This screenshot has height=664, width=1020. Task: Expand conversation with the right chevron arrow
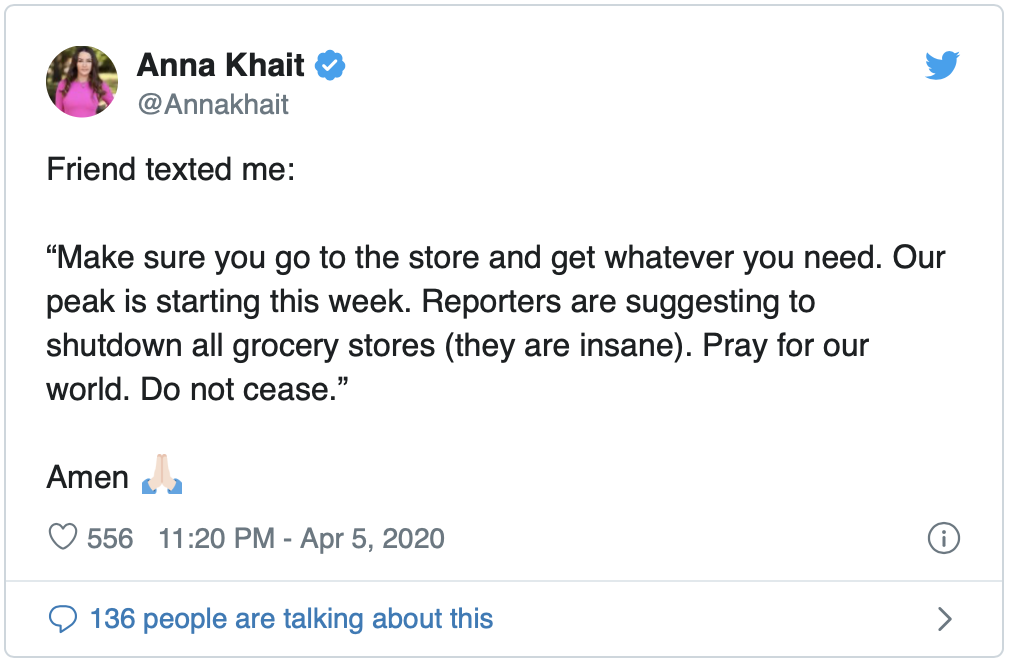(x=945, y=618)
